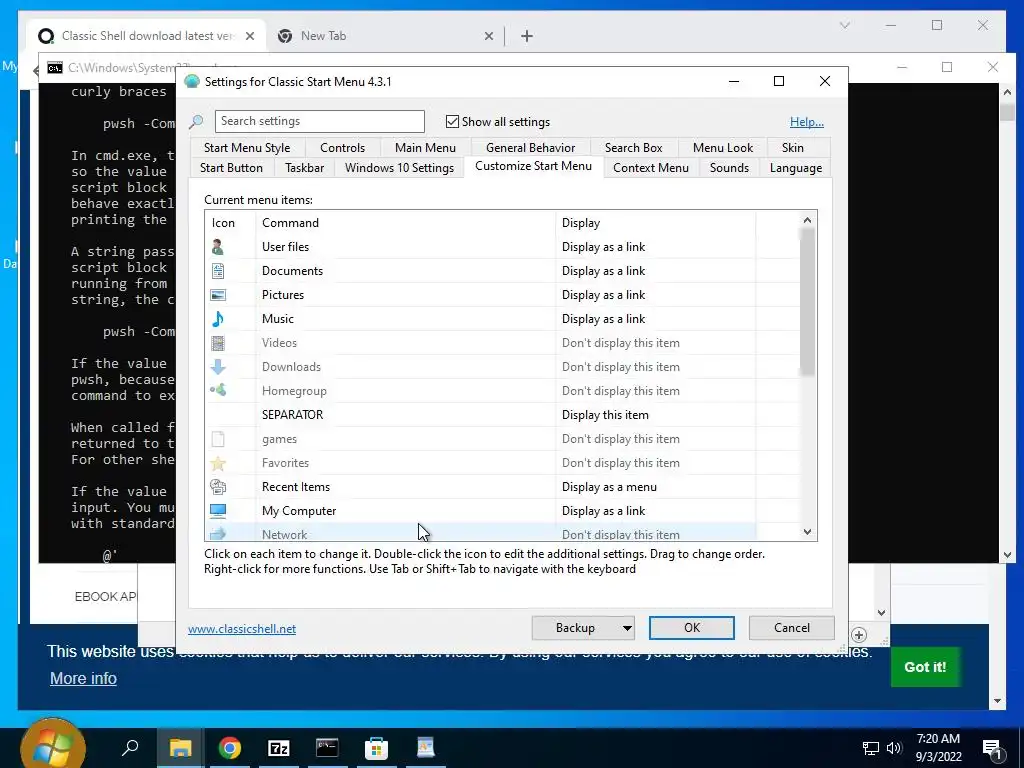This screenshot has width=1024, height=768.
Task: Switch to the Main Menu tab
Action: (x=425, y=148)
